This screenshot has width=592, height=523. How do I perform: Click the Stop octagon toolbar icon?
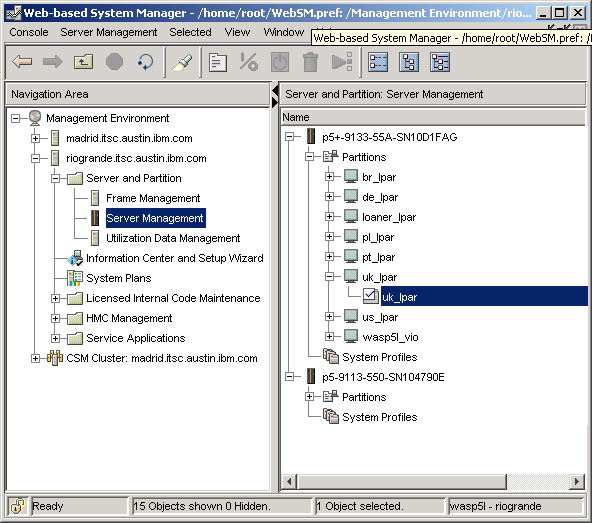click(x=114, y=62)
